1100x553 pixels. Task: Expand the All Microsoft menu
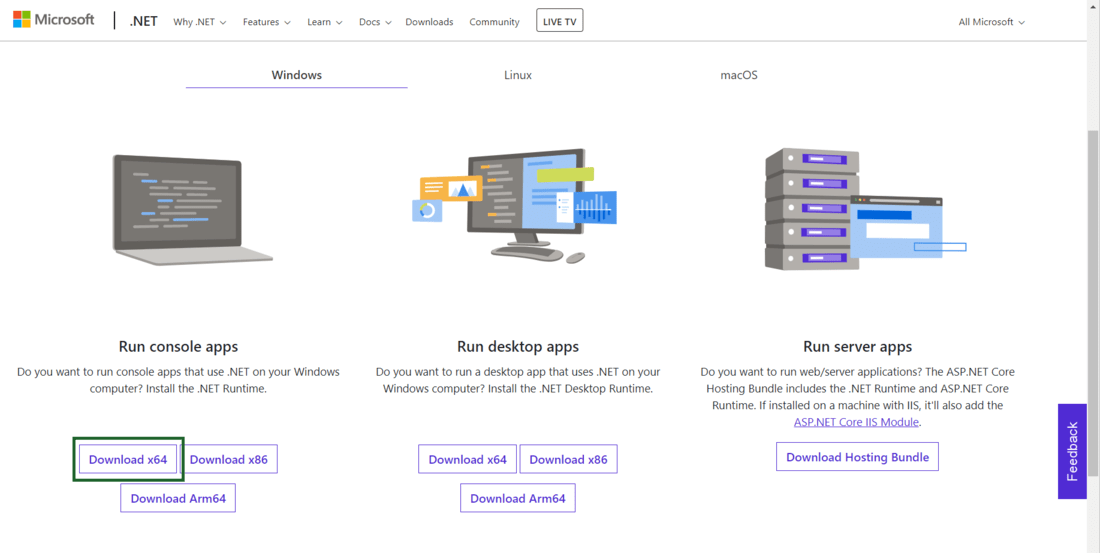[991, 22]
